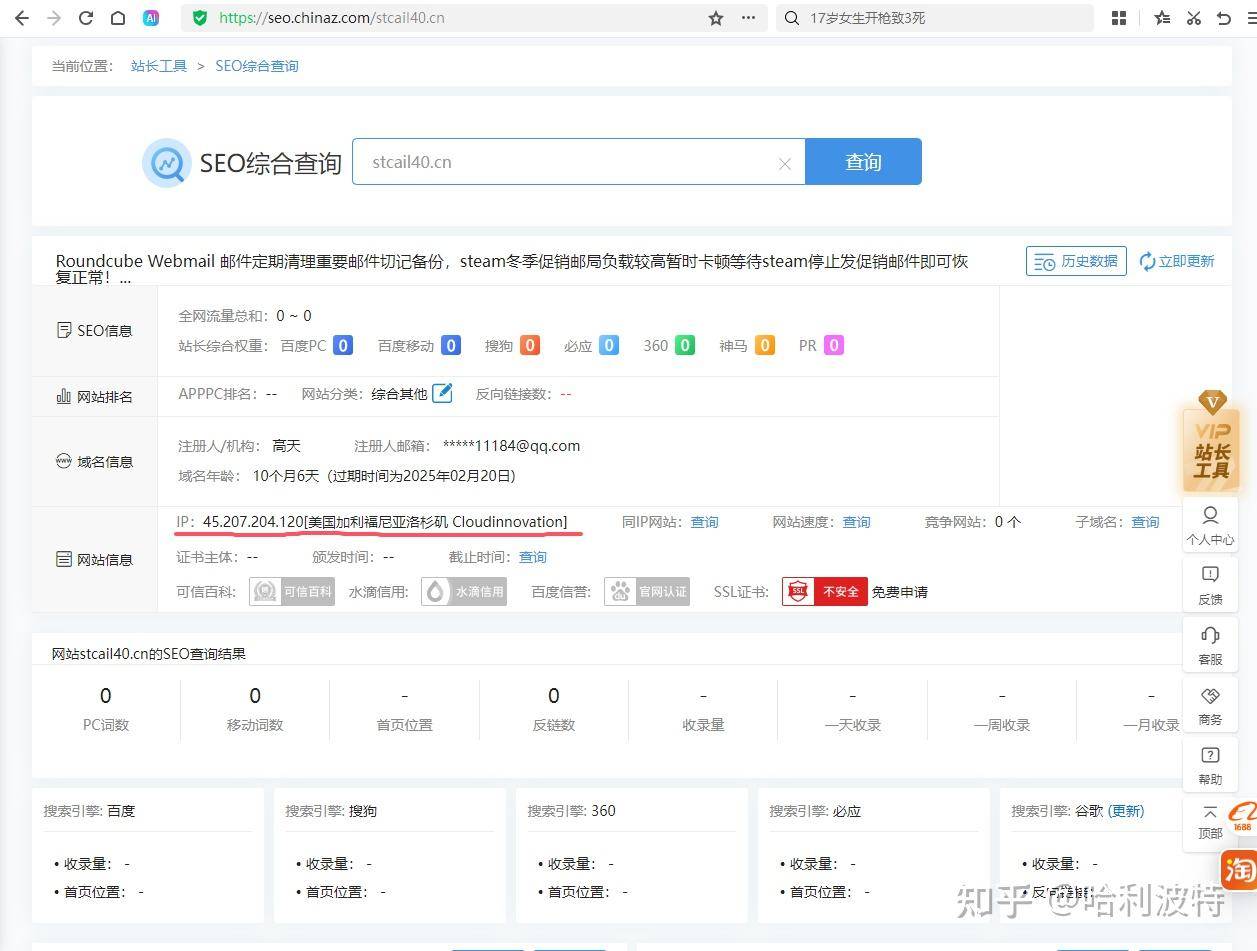Viewport: 1257px width, 951px height.
Task: Open 反馈 feedback in the side panel
Action: (1210, 586)
